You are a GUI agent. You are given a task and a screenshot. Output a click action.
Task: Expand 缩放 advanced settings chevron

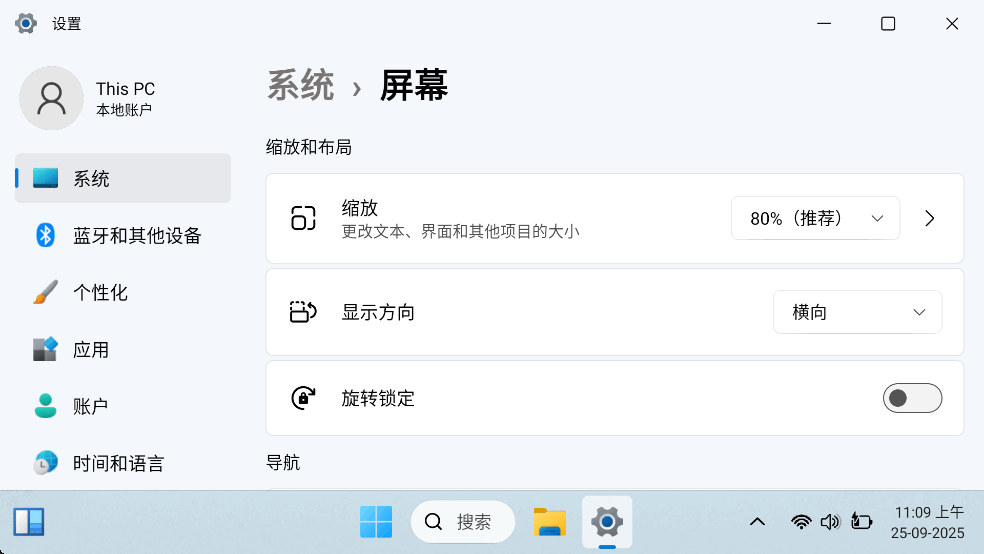click(x=929, y=218)
